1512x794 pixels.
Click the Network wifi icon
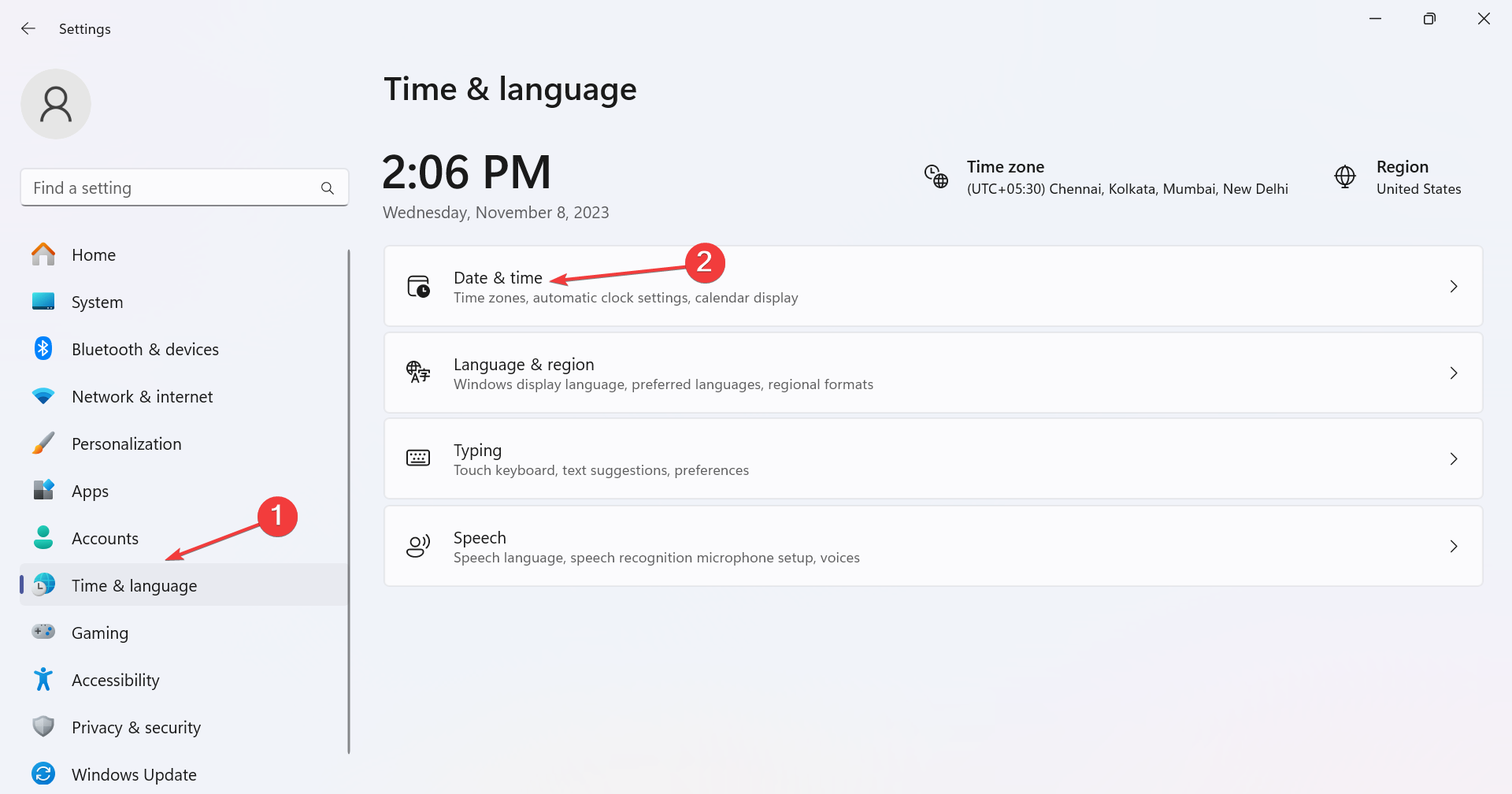pos(43,396)
